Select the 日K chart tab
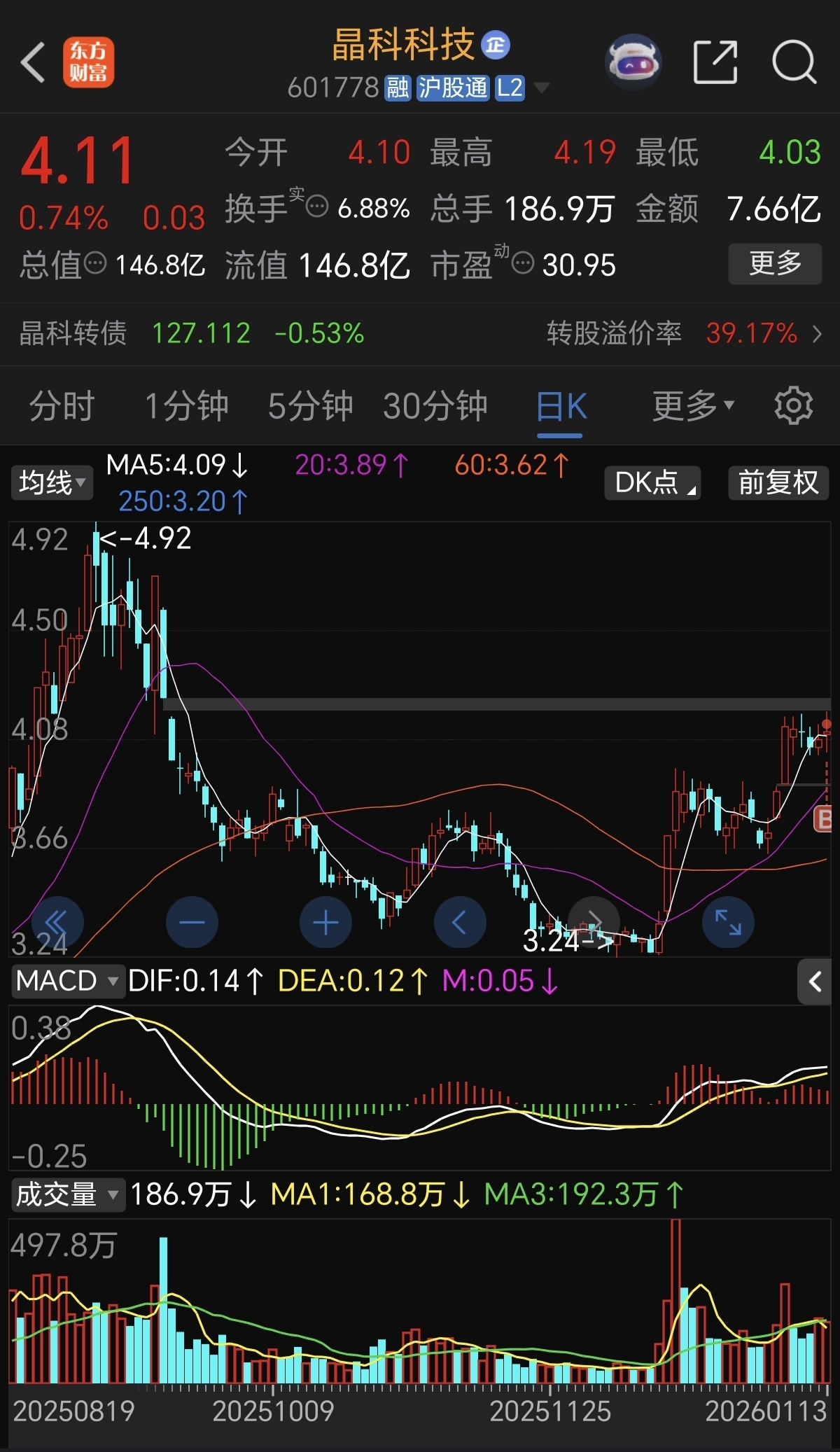Screen dimensions: 840x1452 point(561,406)
